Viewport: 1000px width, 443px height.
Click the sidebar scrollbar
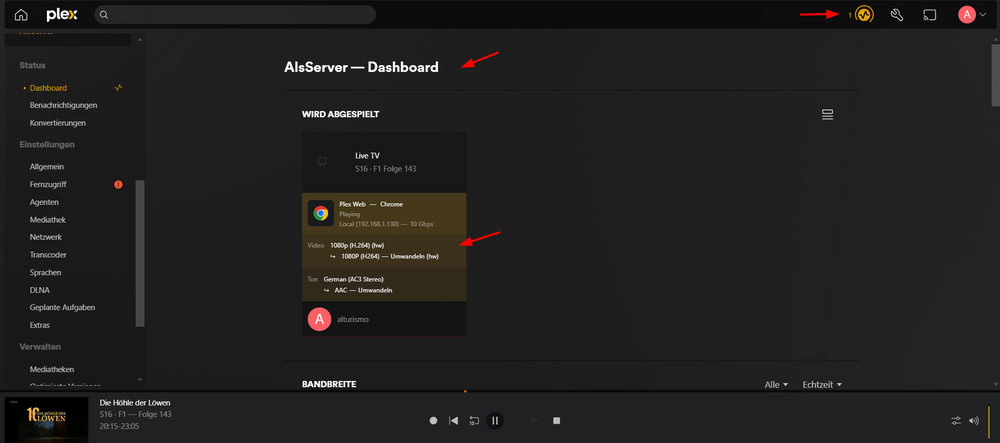pos(140,253)
